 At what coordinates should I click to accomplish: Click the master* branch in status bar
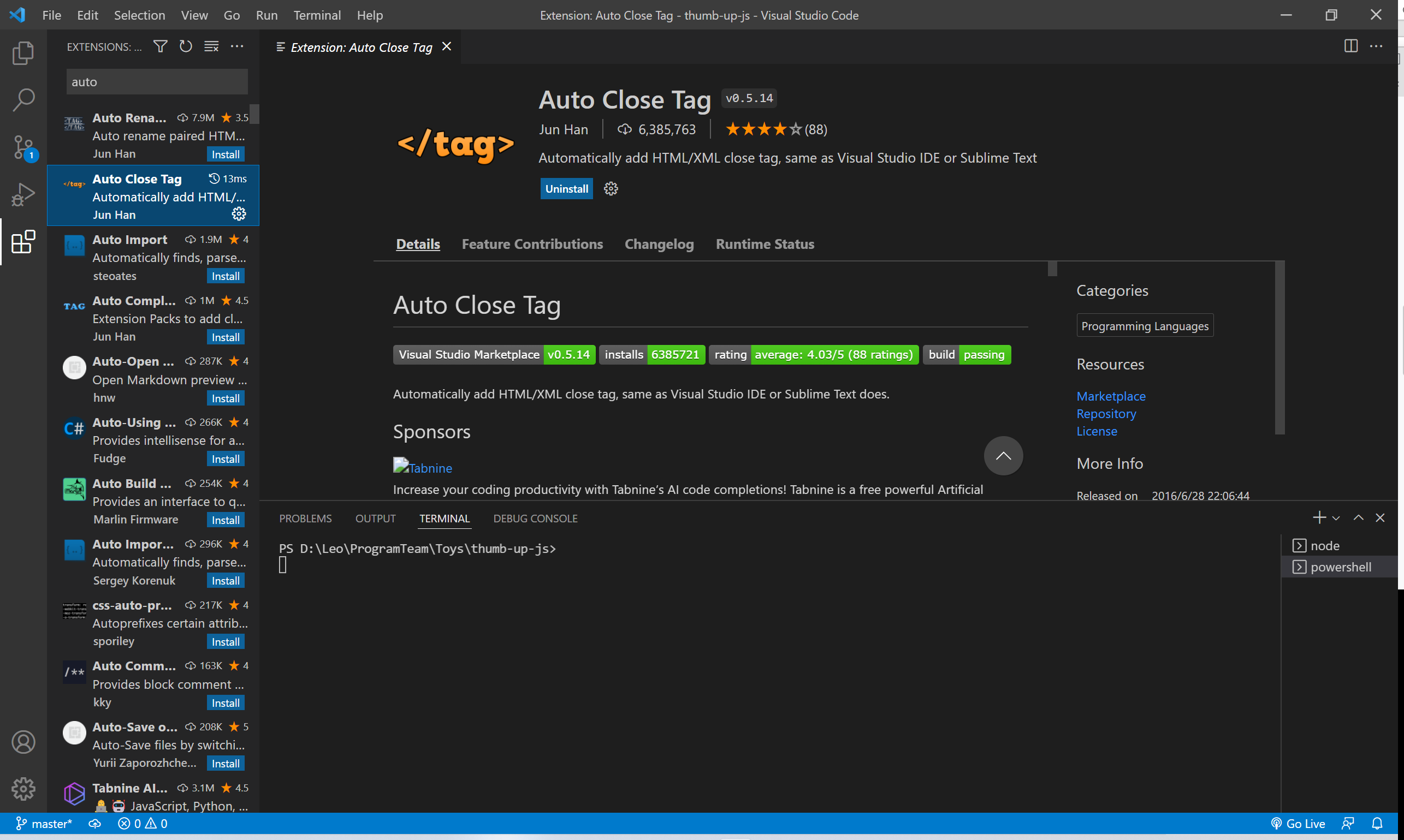[x=44, y=824]
